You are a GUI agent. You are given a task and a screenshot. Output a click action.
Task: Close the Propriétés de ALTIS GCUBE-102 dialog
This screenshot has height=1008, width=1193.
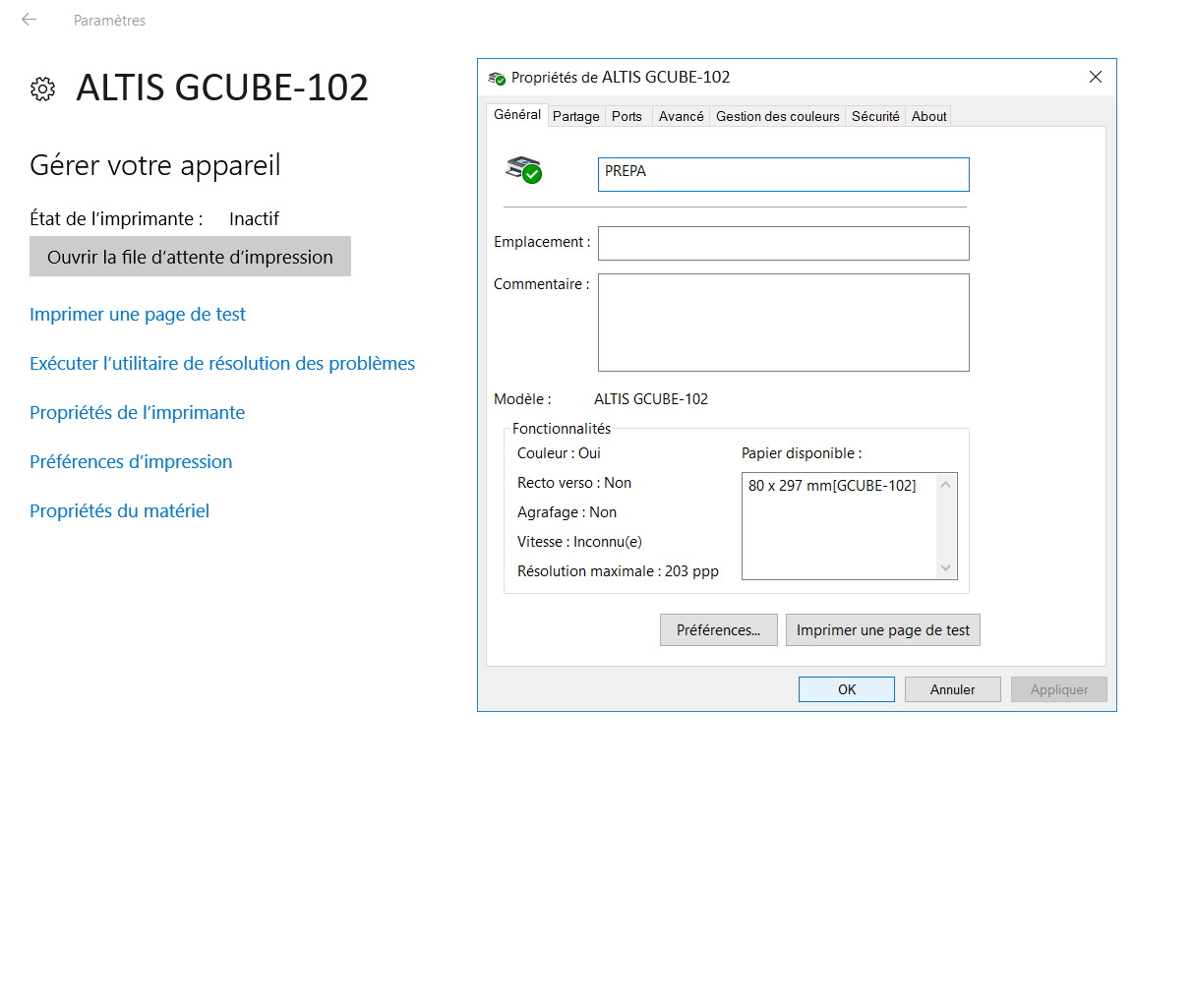(x=1095, y=77)
